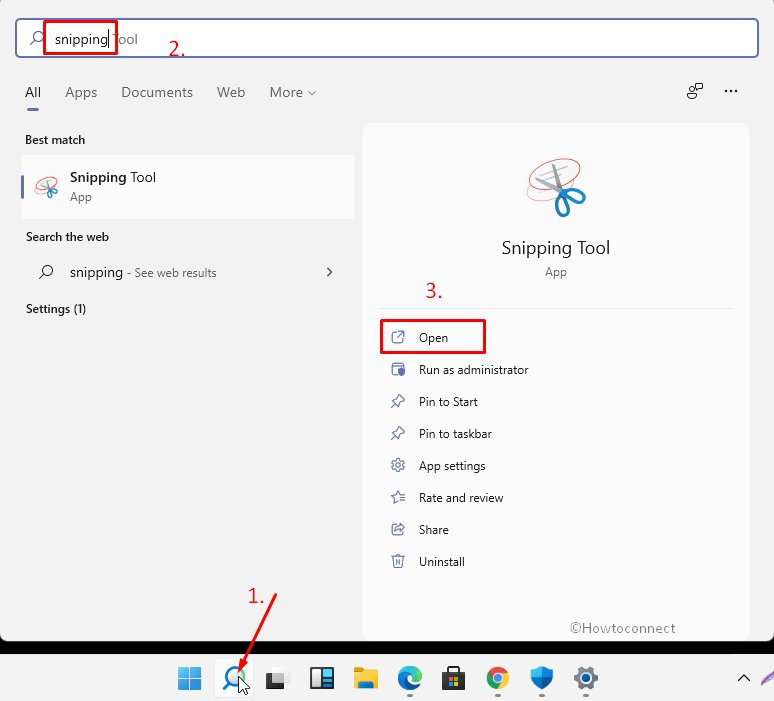Image resolution: width=774 pixels, height=701 pixels.
Task: Click snipping - See web results
Action: point(188,272)
